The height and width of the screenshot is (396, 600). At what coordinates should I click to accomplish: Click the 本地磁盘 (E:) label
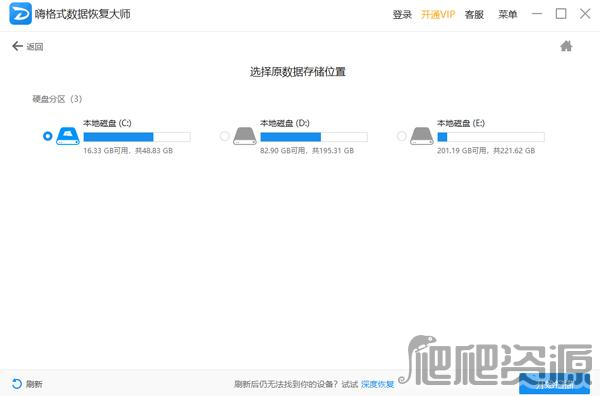click(461, 123)
